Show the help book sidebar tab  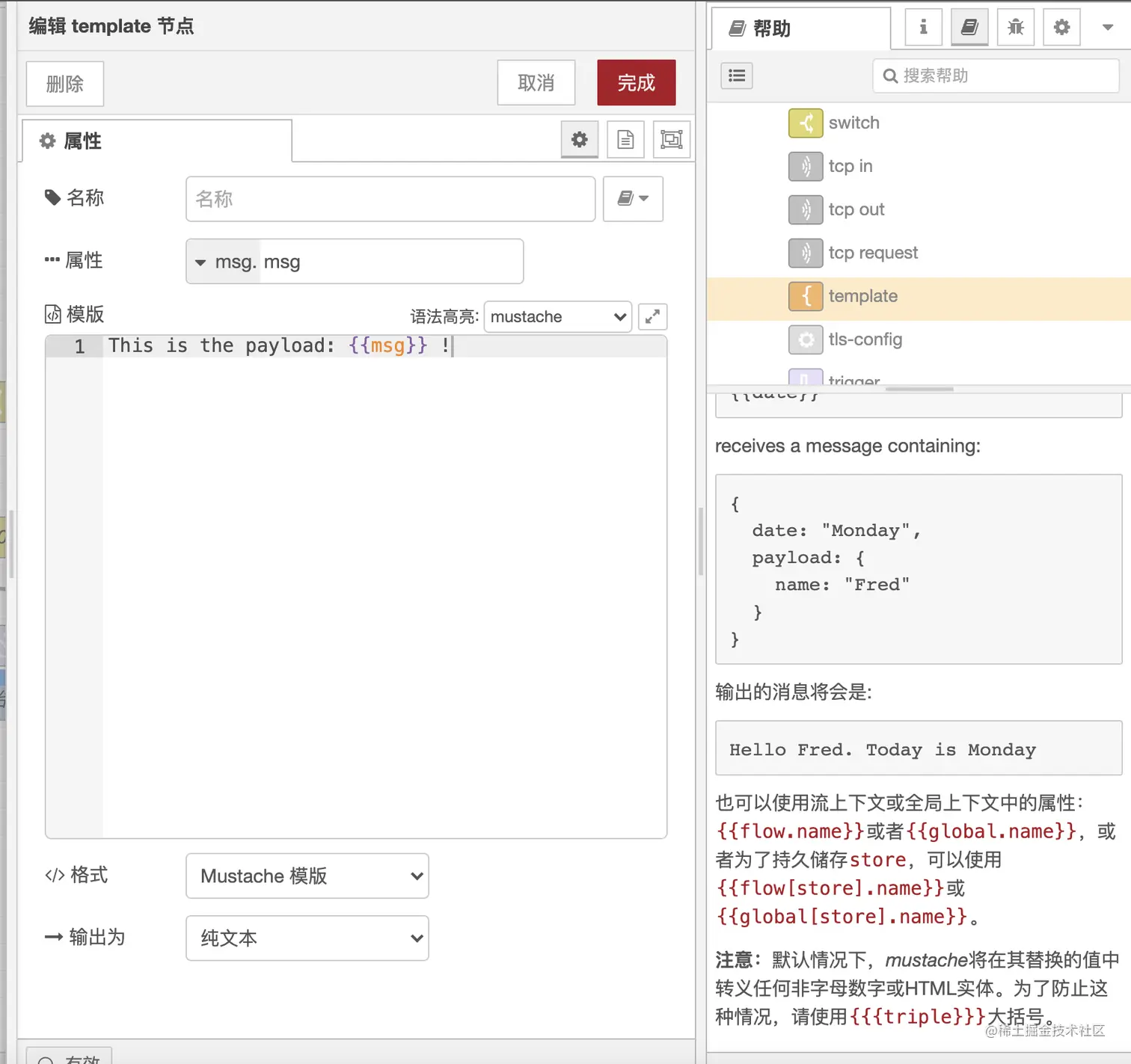pos(969,28)
